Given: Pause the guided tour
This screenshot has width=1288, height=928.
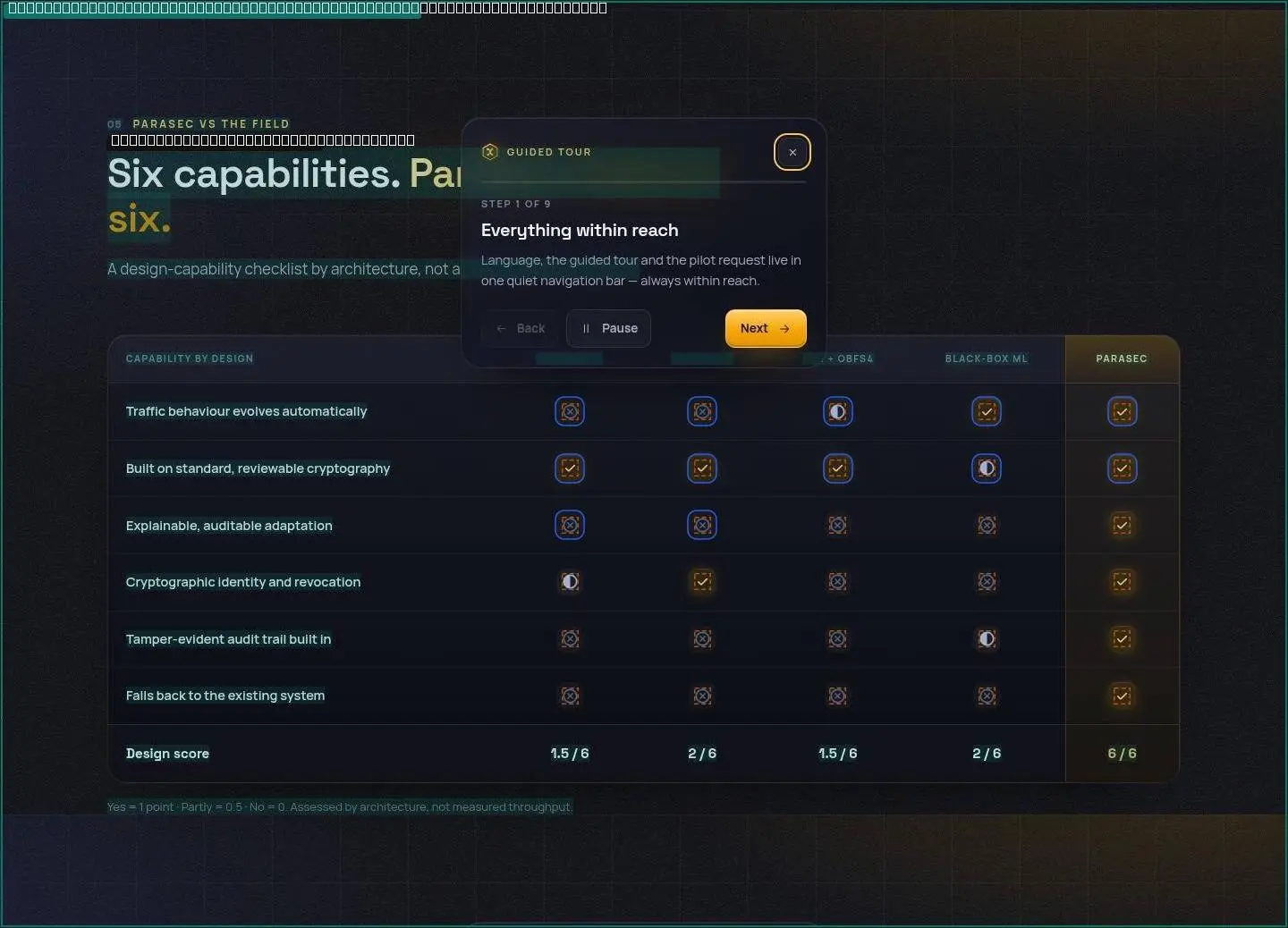Looking at the screenshot, I should (x=608, y=328).
